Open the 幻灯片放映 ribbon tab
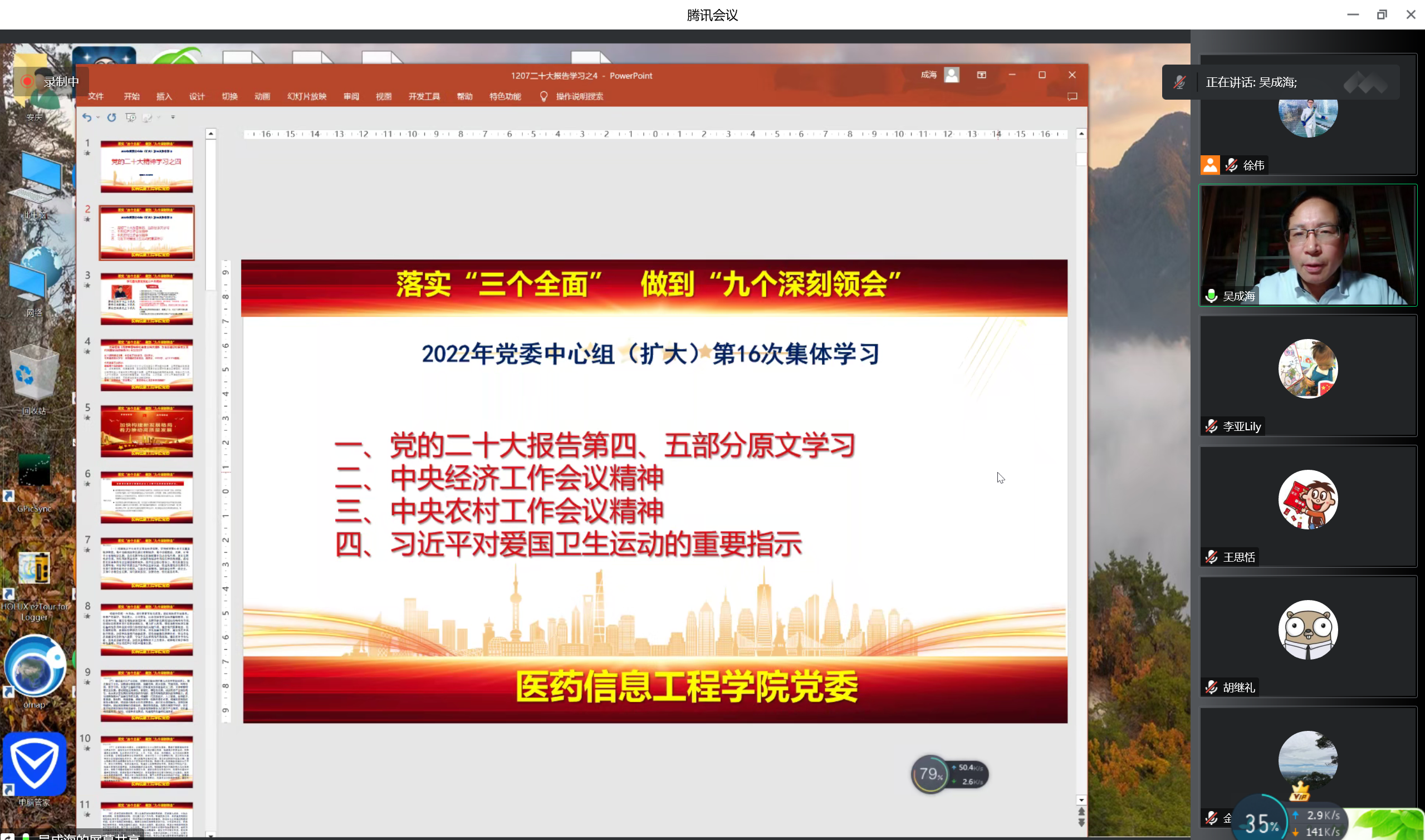 click(306, 96)
